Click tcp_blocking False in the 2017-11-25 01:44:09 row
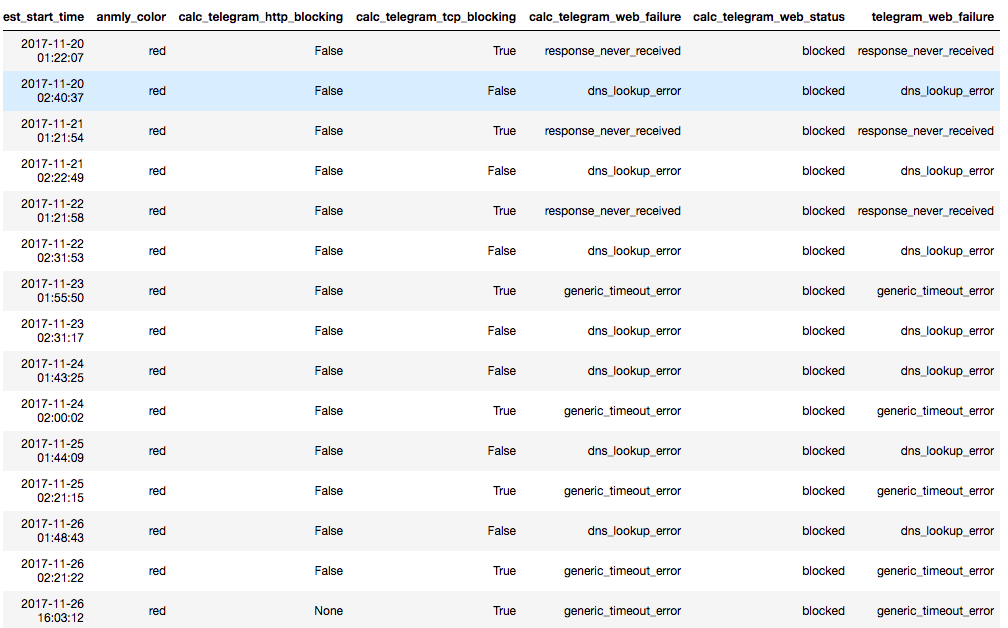This screenshot has width=1008, height=628. pyautogui.click(x=501, y=451)
